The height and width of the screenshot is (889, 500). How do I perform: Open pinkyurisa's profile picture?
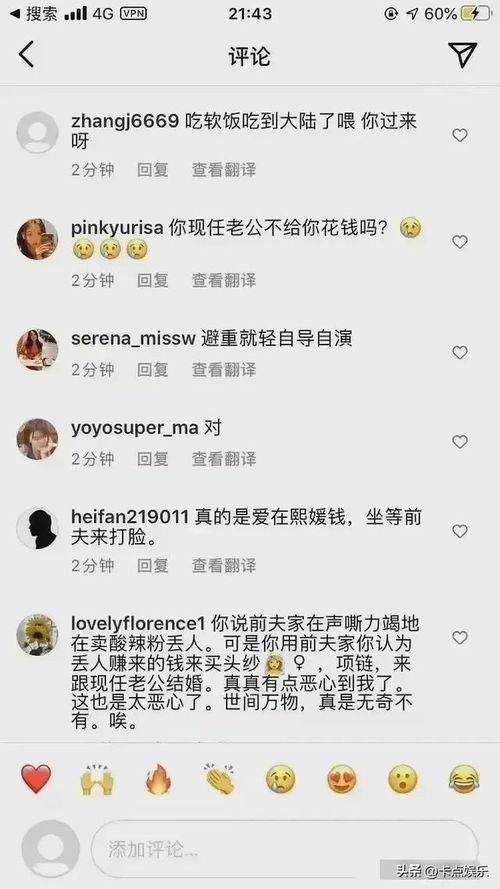click(x=37, y=239)
